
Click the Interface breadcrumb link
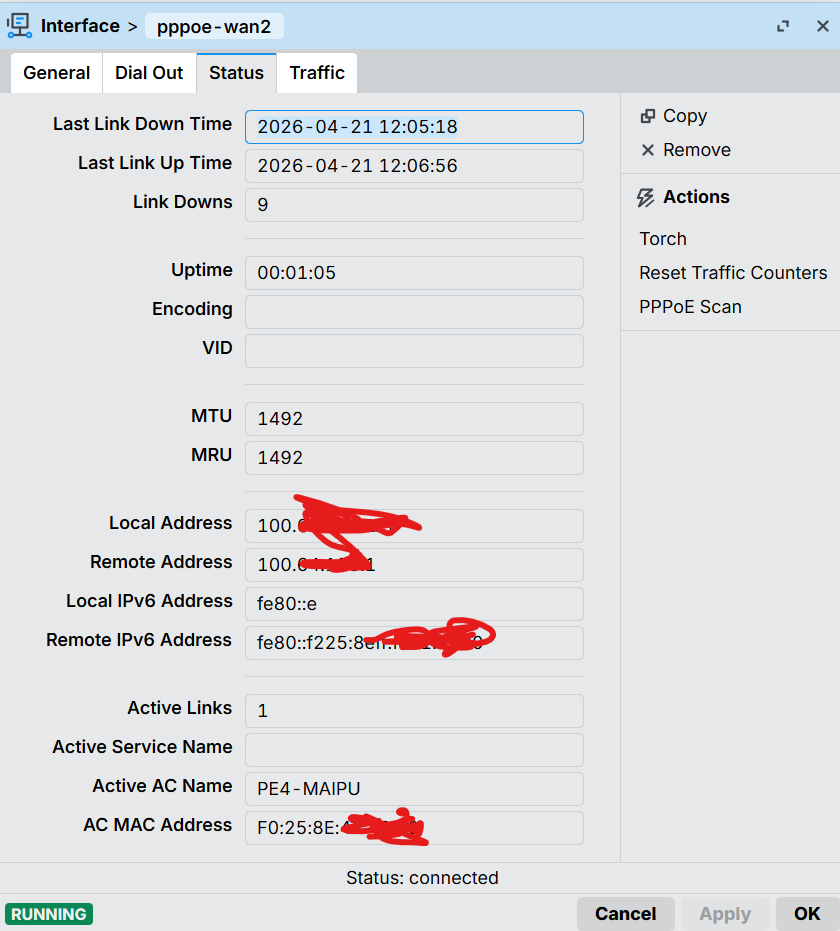80,26
